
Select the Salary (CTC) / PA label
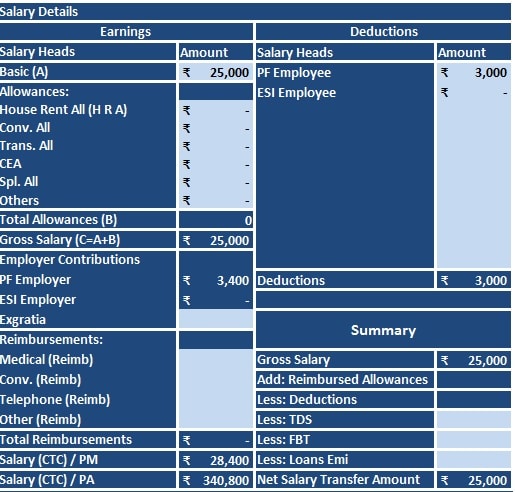point(88,480)
